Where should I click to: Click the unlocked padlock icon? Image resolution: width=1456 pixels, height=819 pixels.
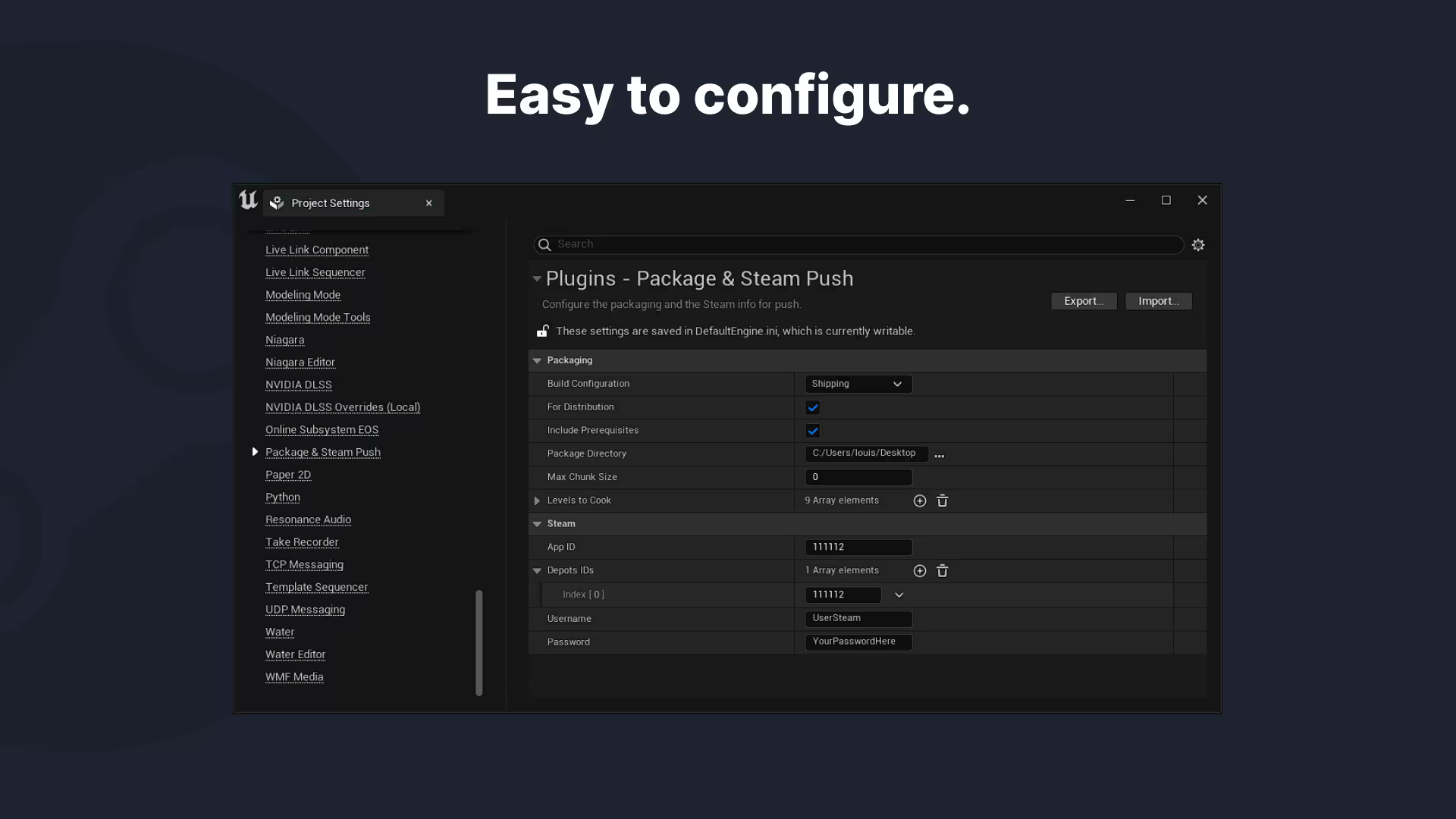point(543,331)
